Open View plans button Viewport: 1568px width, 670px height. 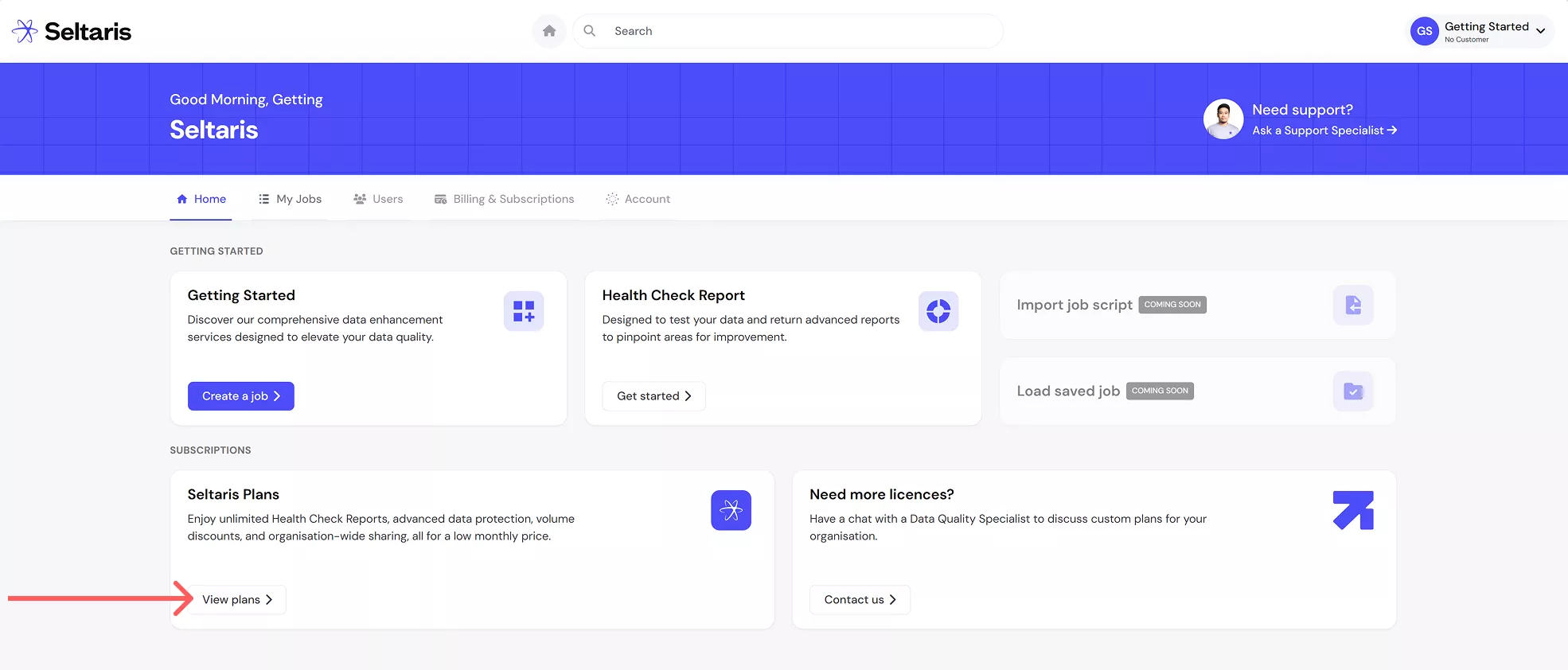237,600
